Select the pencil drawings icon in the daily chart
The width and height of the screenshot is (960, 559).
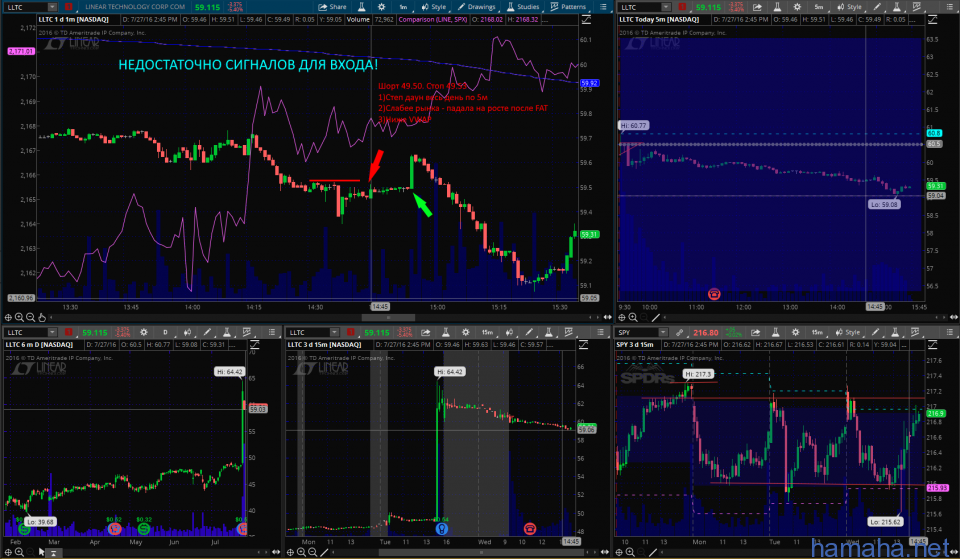(207, 332)
